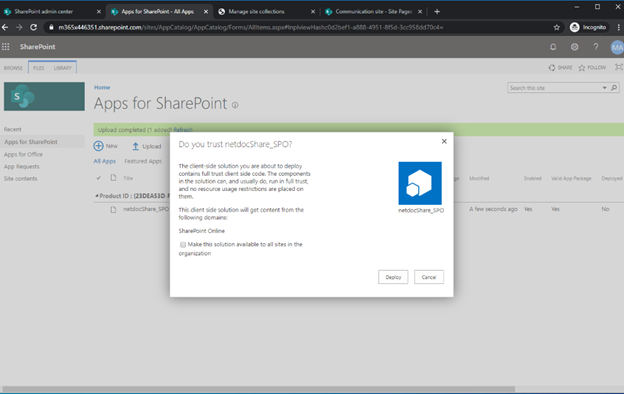Click the FOLLOW button
Image resolution: width=624 pixels, height=394 pixels.
pyautogui.click(x=592, y=68)
